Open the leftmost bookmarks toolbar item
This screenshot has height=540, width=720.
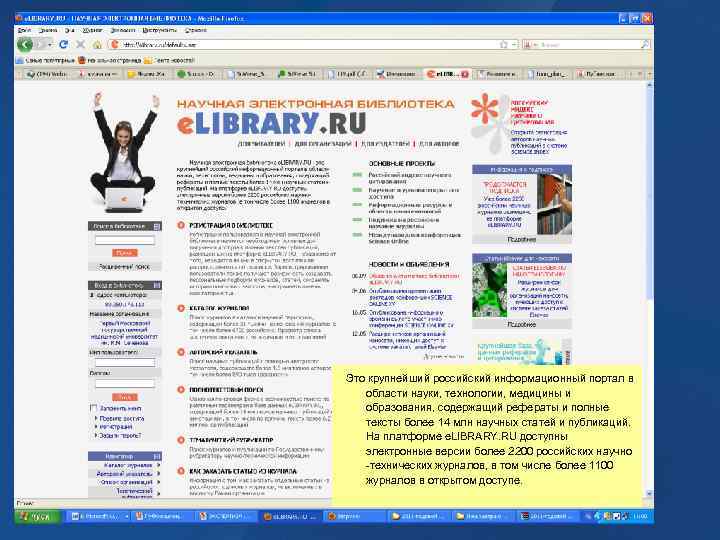pyautogui.click(x=45, y=60)
